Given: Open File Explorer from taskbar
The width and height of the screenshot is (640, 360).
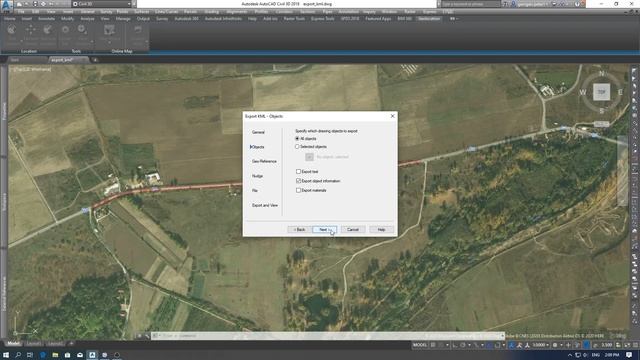Looking at the screenshot, I should point(55,355).
